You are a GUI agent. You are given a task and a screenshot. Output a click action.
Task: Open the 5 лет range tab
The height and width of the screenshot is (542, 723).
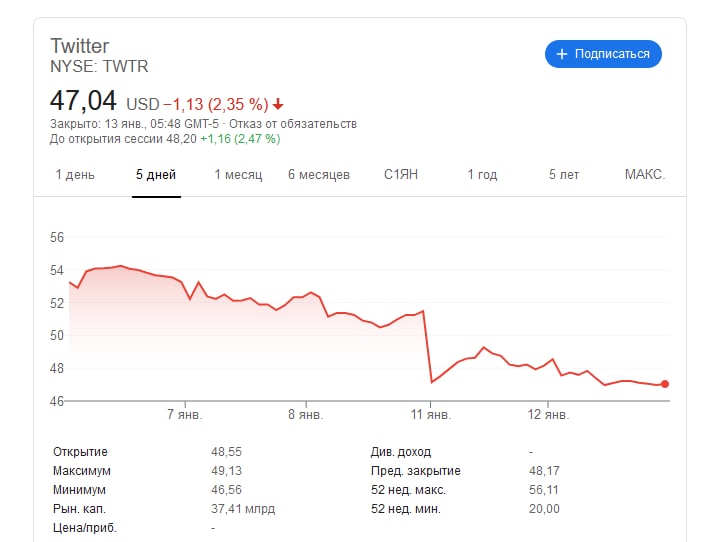(564, 175)
